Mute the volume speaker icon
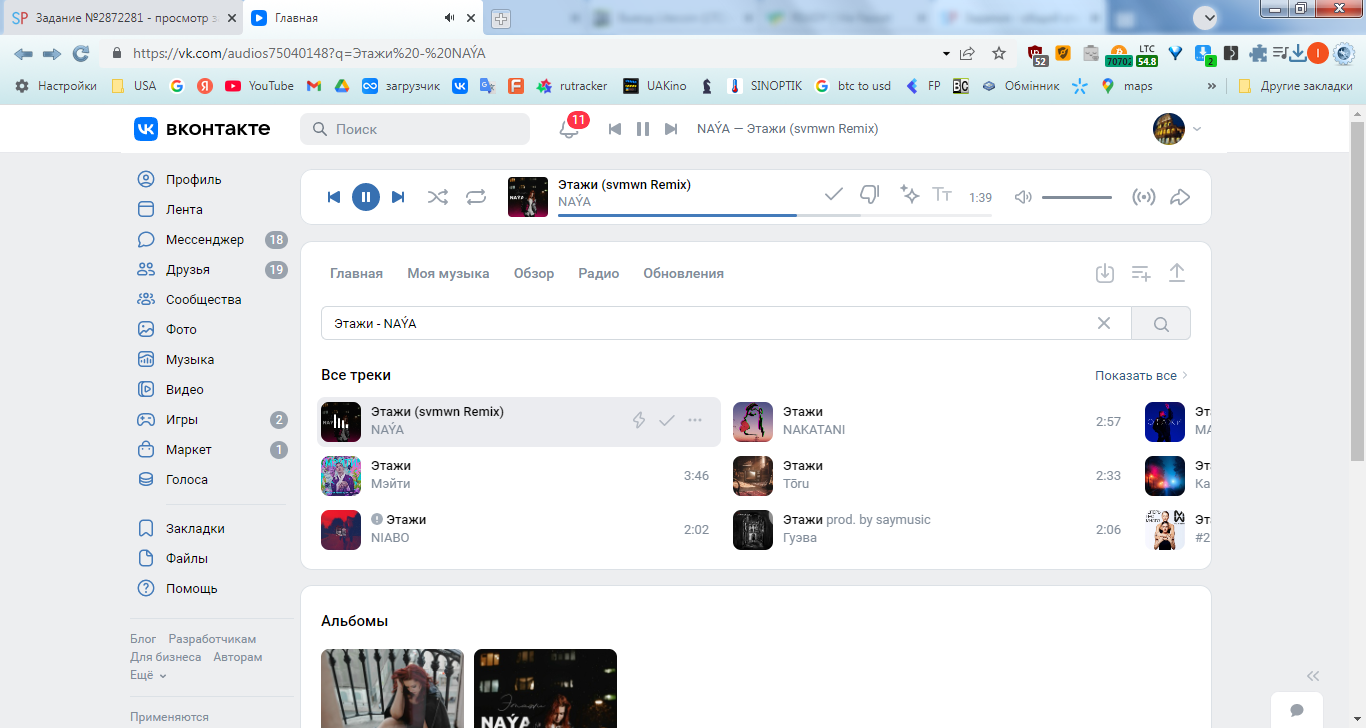The height and width of the screenshot is (728, 1366). [1023, 197]
